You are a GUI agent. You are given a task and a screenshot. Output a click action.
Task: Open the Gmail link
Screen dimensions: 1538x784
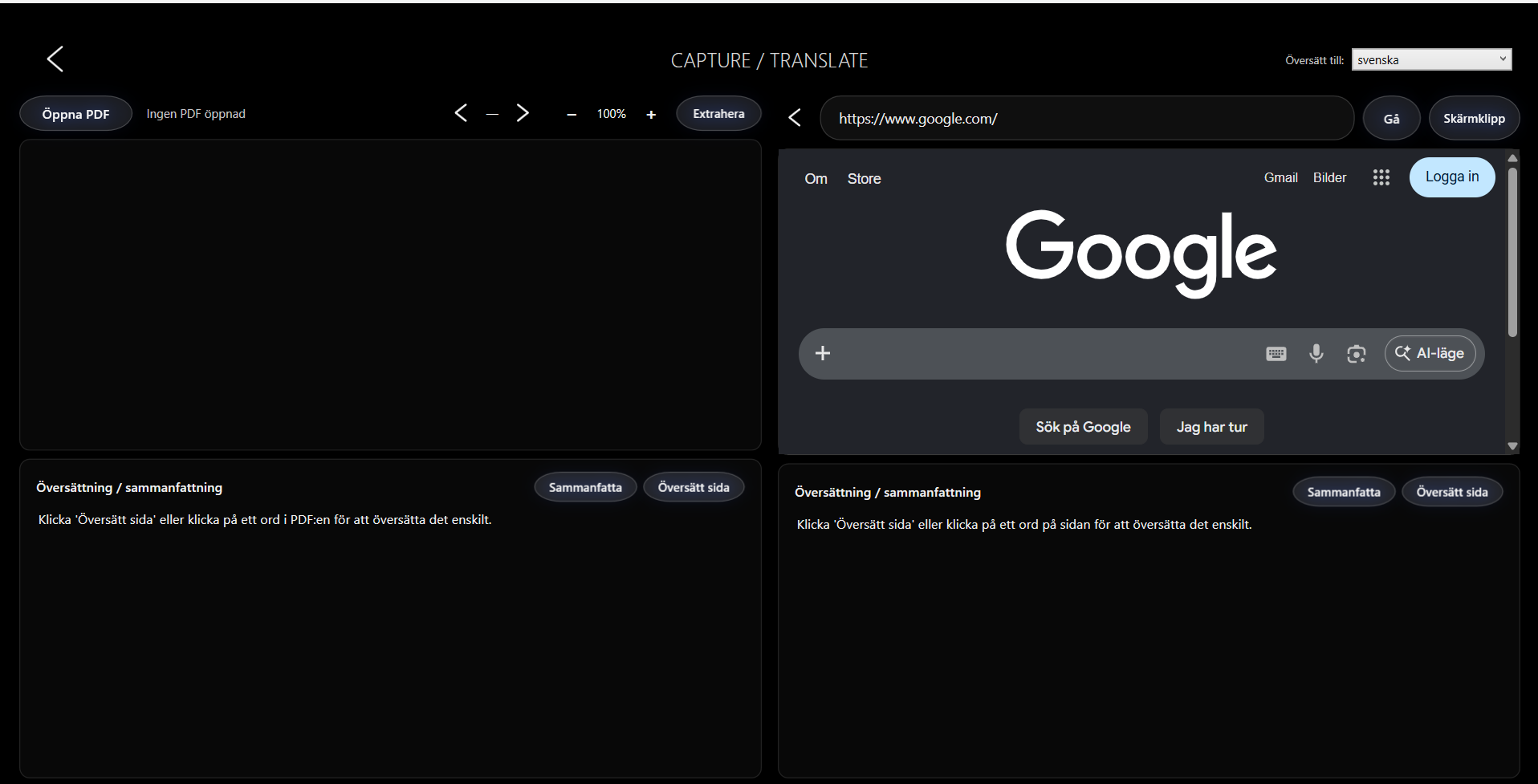[1280, 178]
